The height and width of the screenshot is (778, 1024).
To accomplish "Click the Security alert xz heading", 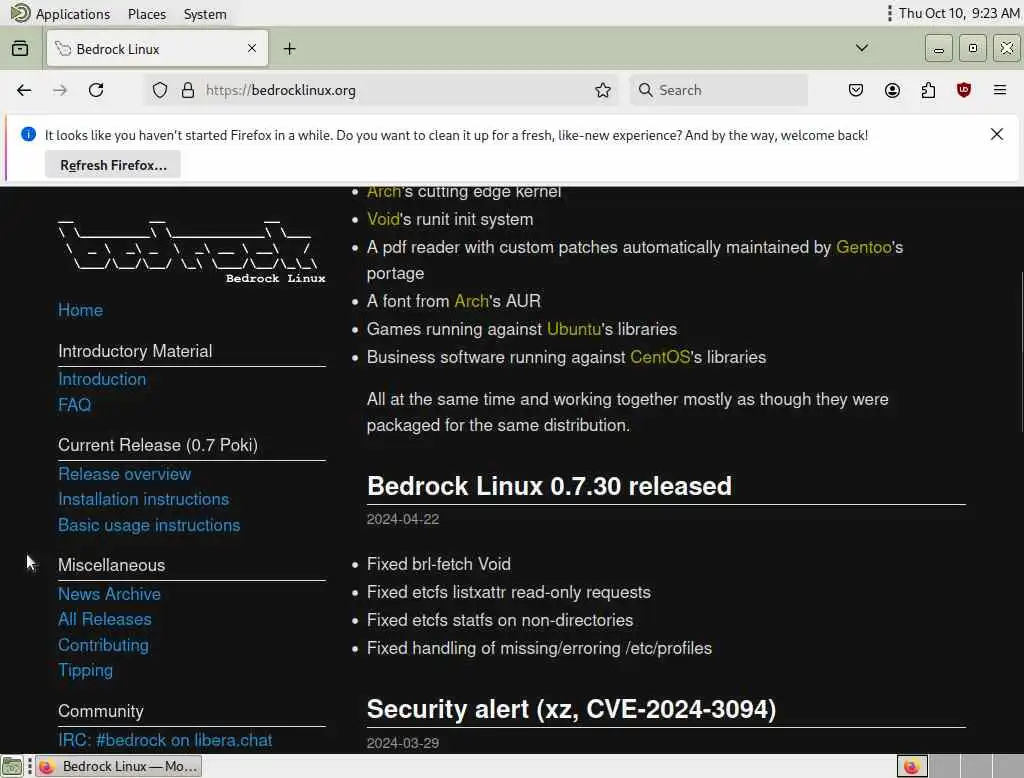I will [x=571, y=709].
